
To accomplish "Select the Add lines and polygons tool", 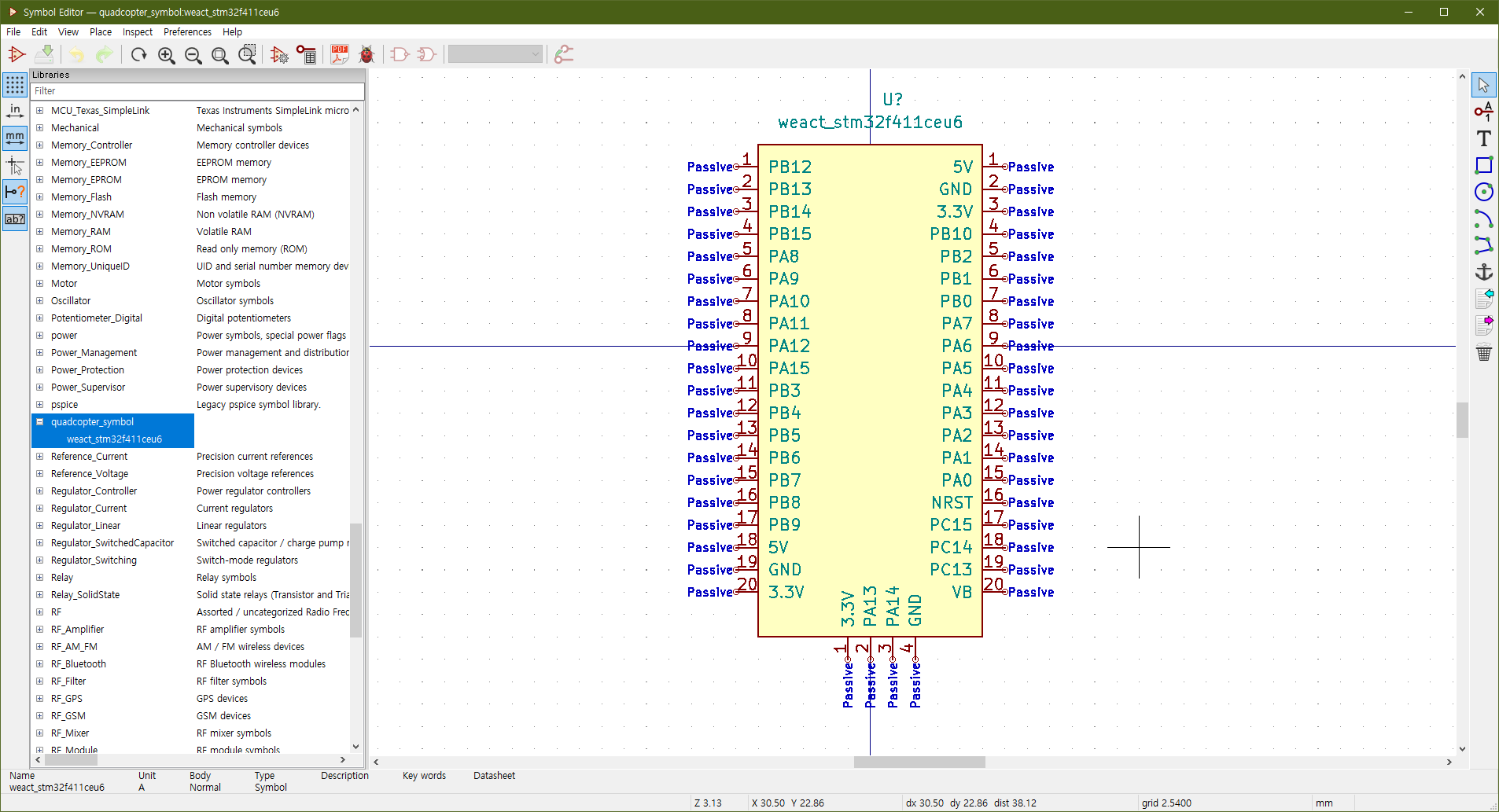I will coord(1483,245).
